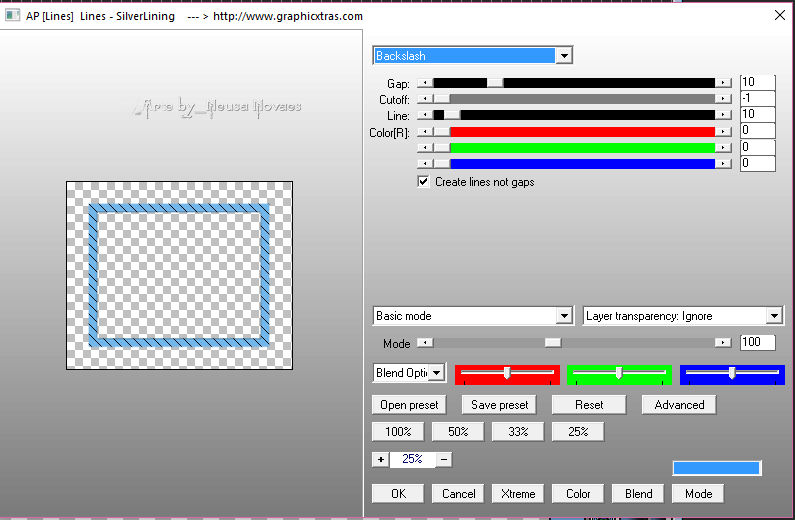
Task: Click the Color[R] value field
Action: coord(757,130)
